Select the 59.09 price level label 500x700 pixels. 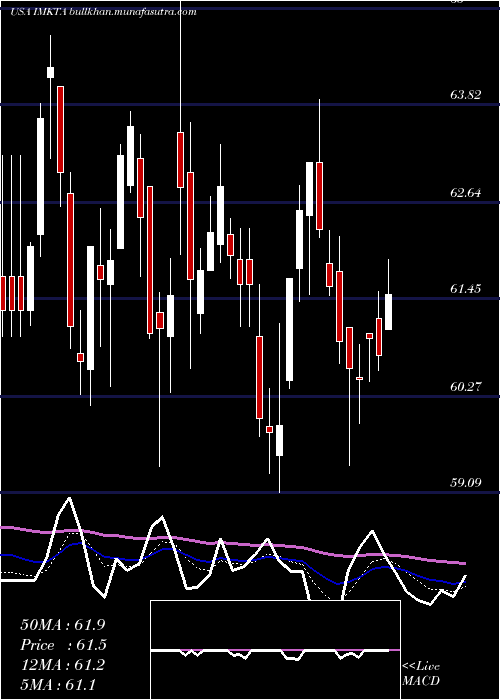tap(465, 483)
